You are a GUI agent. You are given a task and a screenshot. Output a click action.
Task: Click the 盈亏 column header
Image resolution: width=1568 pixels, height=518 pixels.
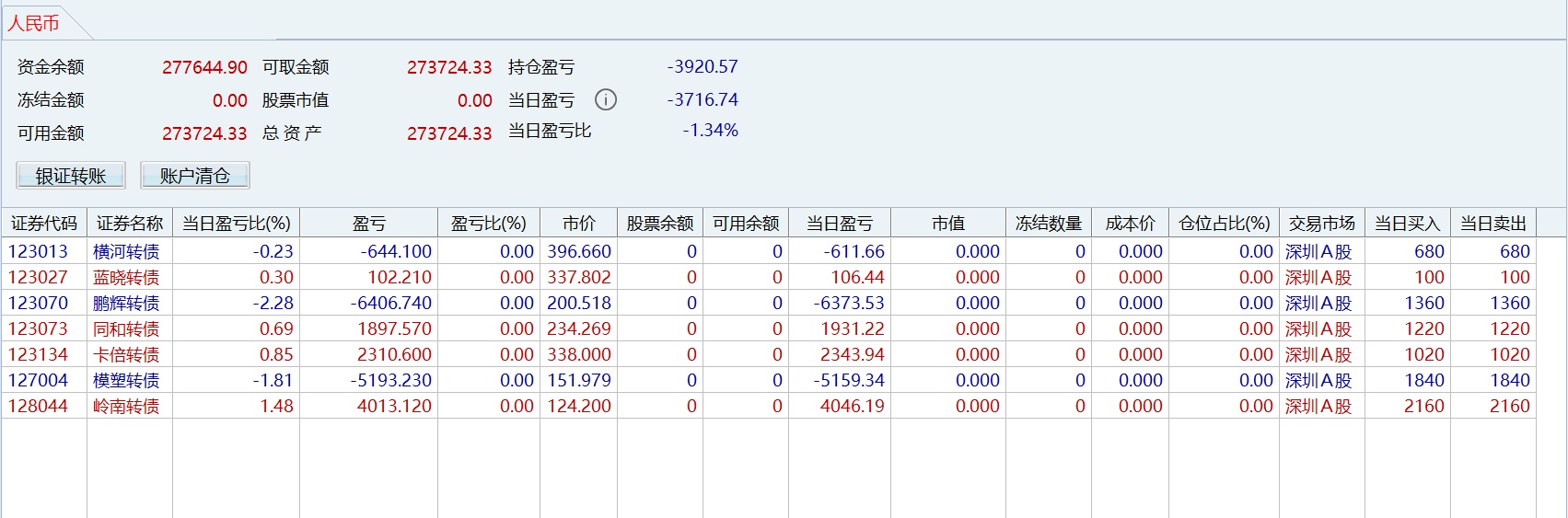point(369,224)
